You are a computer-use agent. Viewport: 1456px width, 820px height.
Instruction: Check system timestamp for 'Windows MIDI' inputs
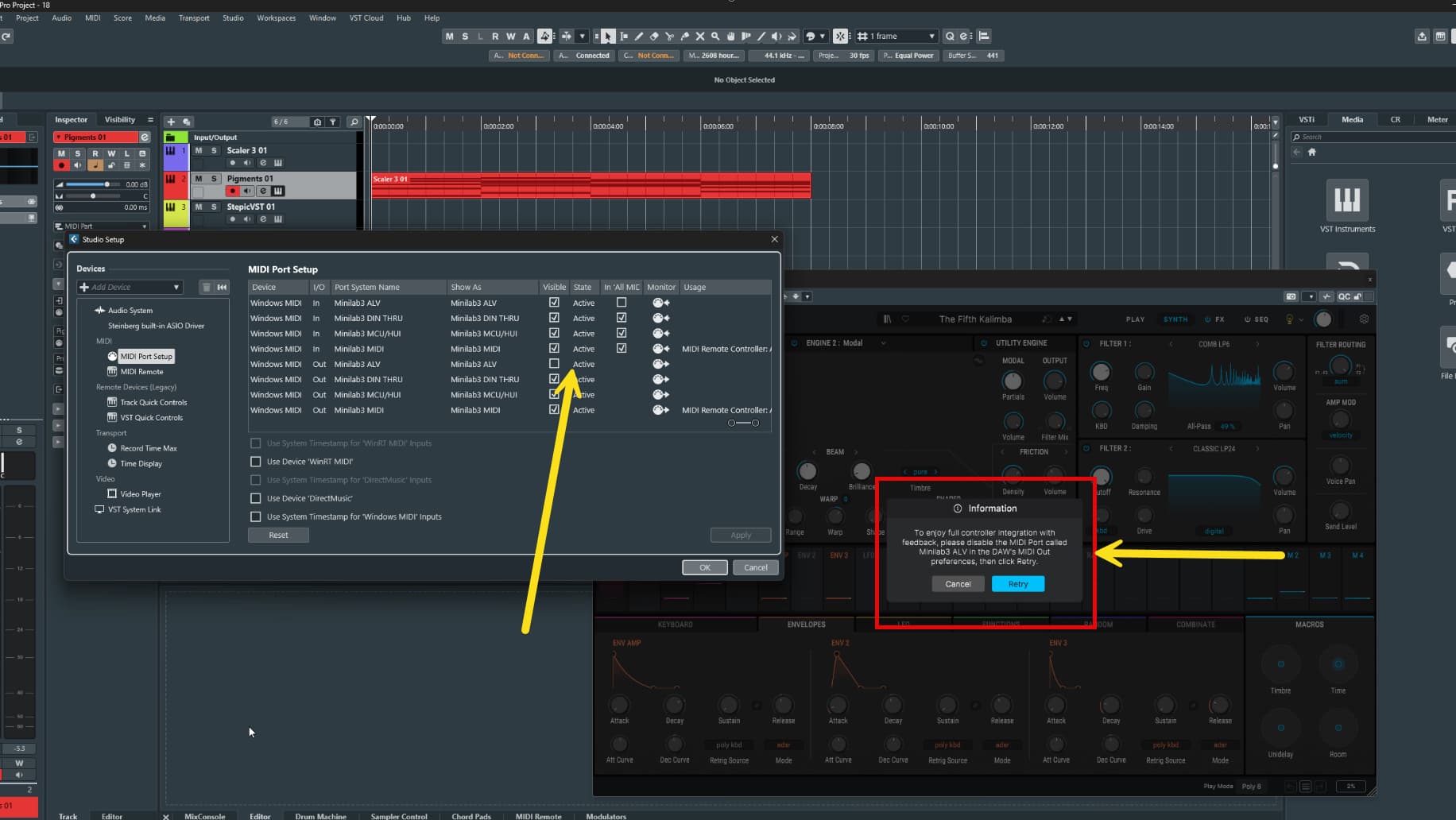tap(256, 517)
